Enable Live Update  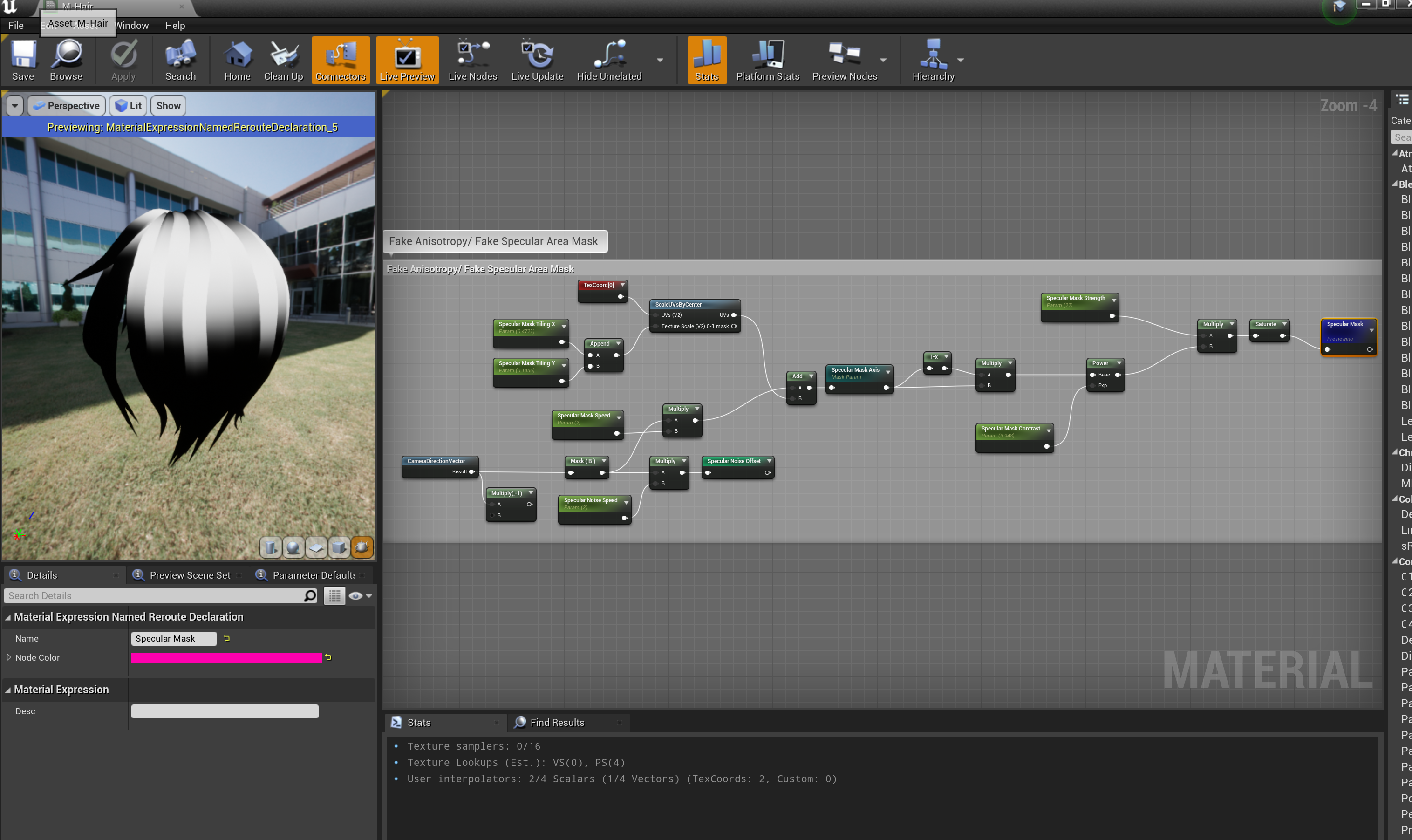point(537,61)
